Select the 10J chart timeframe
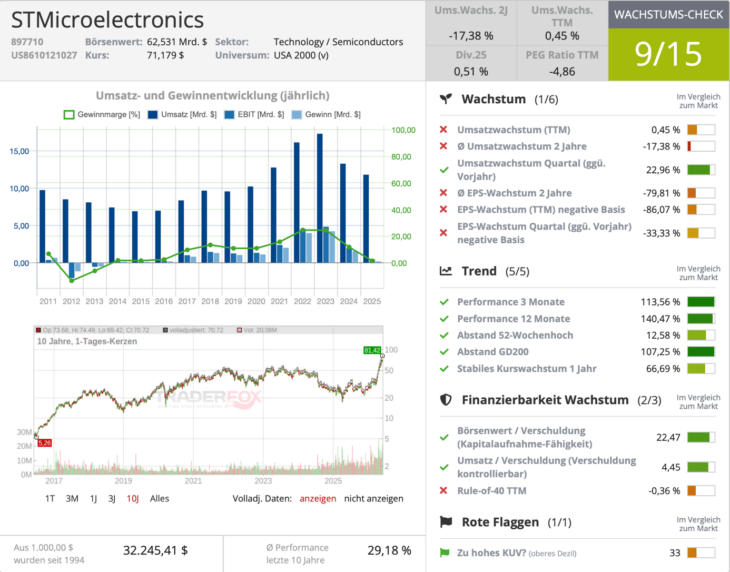This screenshot has width=730, height=572. click(x=133, y=498)
